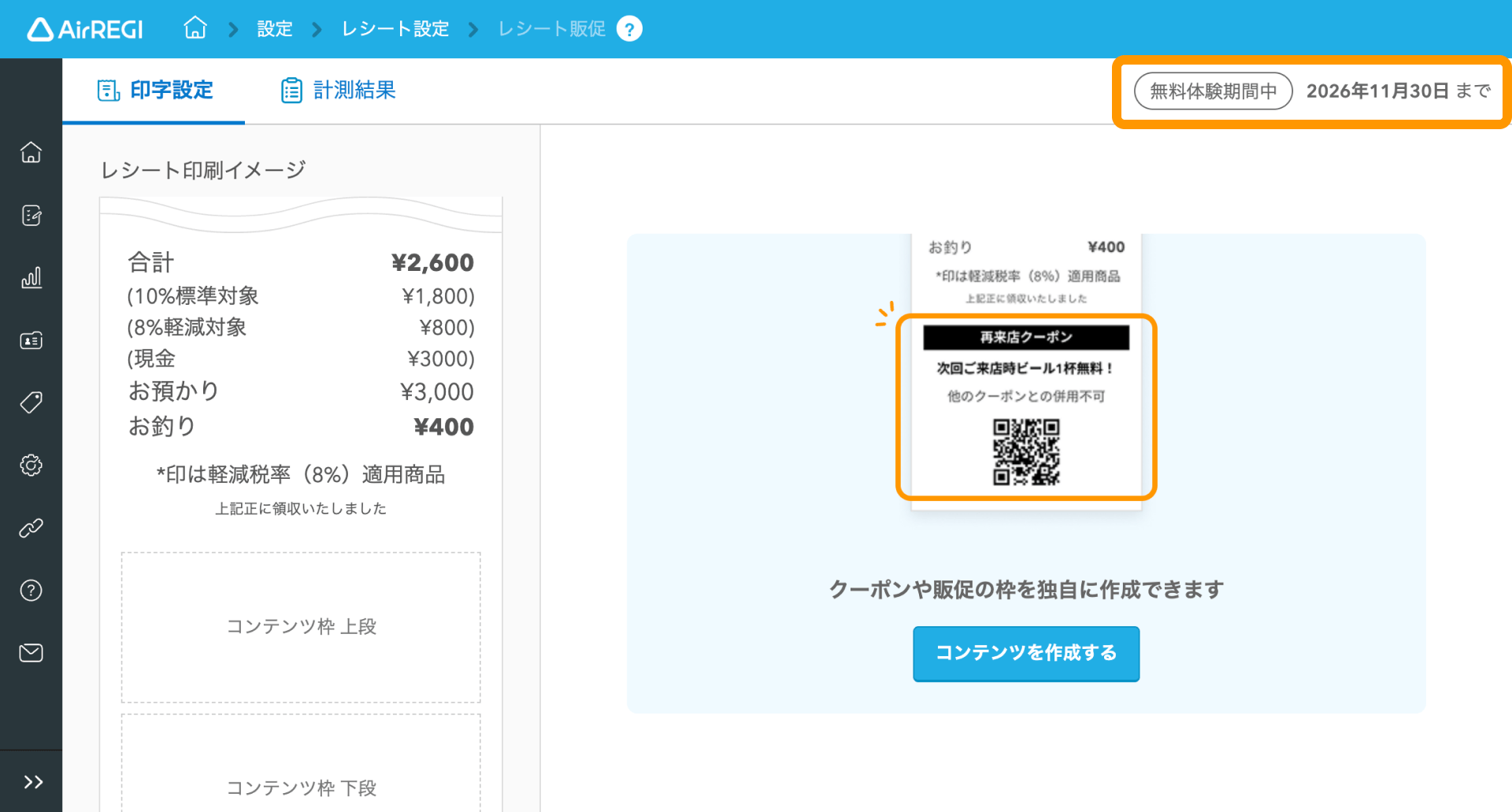Image resolution: width=1512 pixels, height=812 pixels.
Task: Click the 無料体験期間中 badge
Action: tap(1213, 91)
